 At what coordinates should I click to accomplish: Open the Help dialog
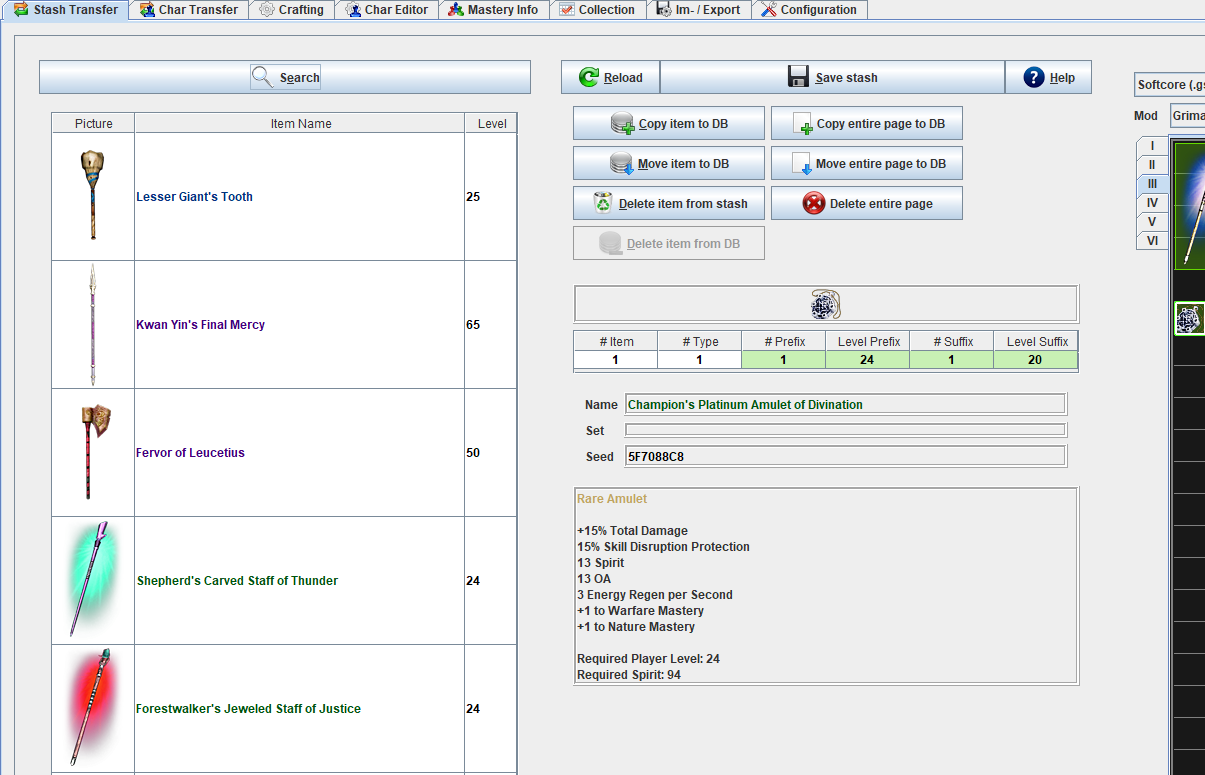click(x=1048, y=78)
